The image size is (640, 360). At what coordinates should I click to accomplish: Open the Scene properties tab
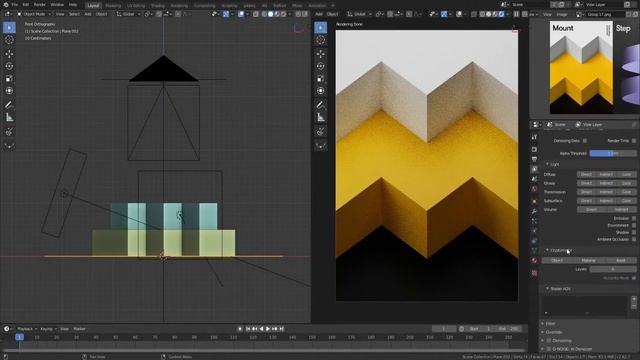click(x=534, y=179)
